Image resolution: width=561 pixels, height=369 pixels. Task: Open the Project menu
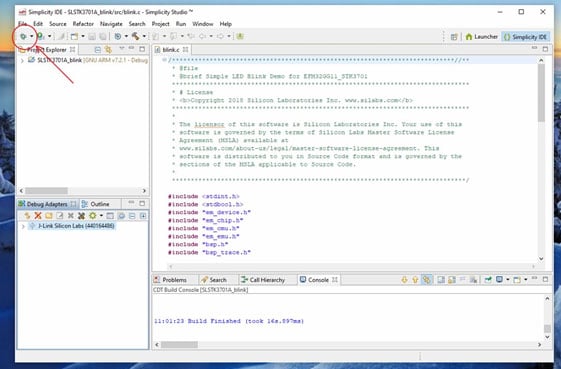coord(160,24)
